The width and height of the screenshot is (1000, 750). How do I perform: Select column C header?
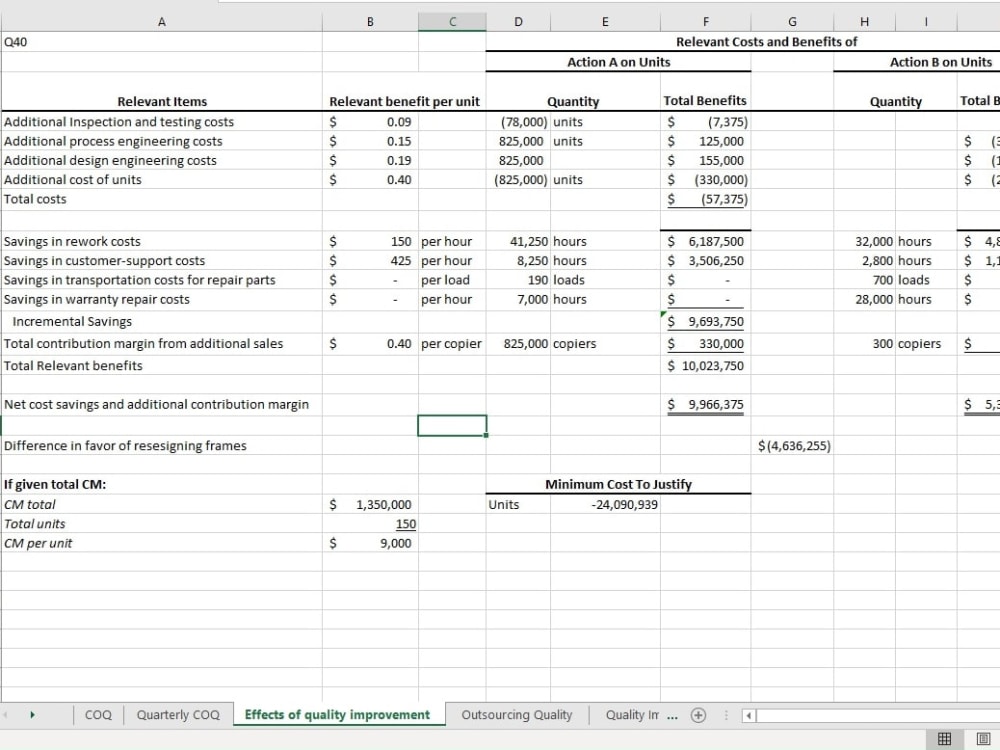coord(452,22)
